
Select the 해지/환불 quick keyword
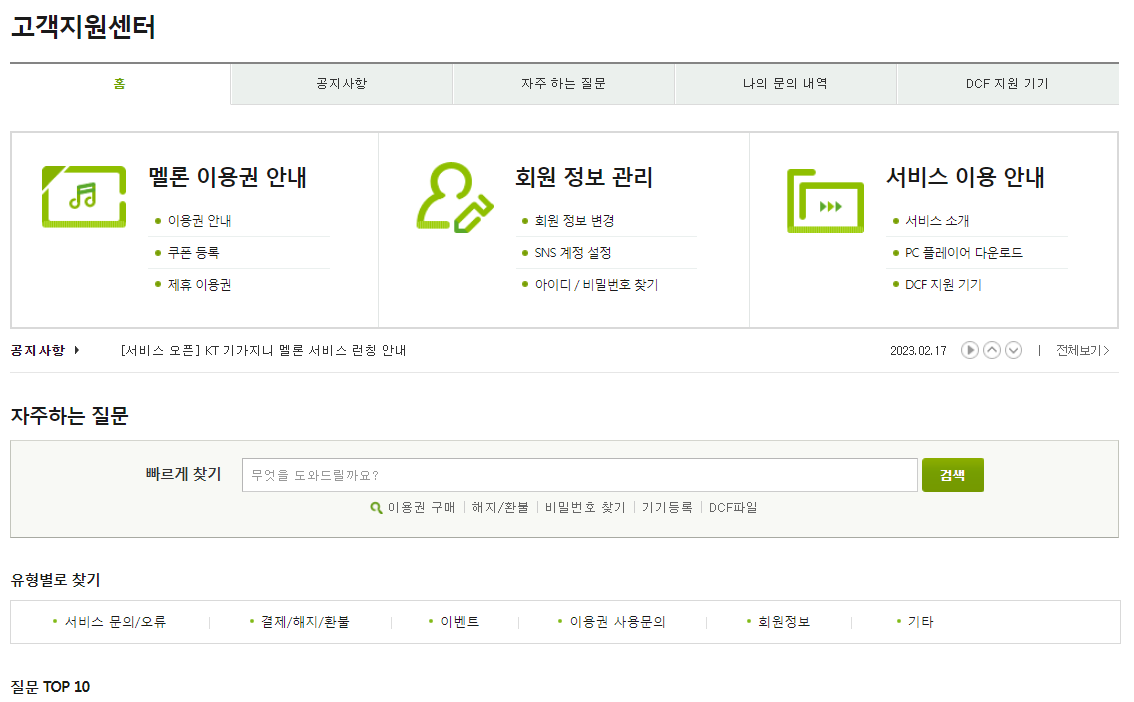pos(500,508)
